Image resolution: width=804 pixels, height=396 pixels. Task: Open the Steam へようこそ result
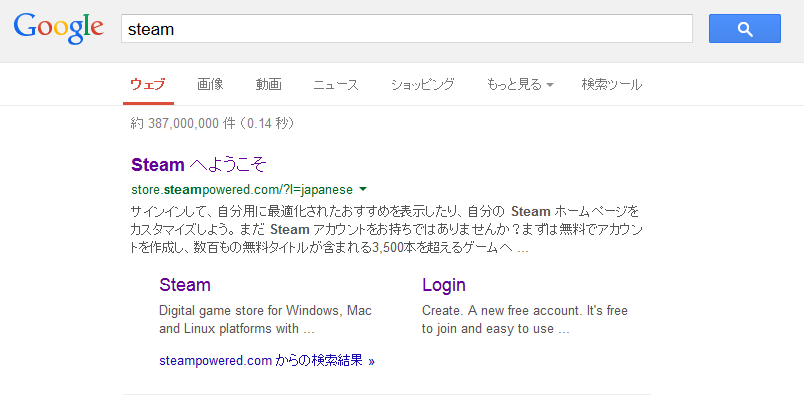(199, 165)
